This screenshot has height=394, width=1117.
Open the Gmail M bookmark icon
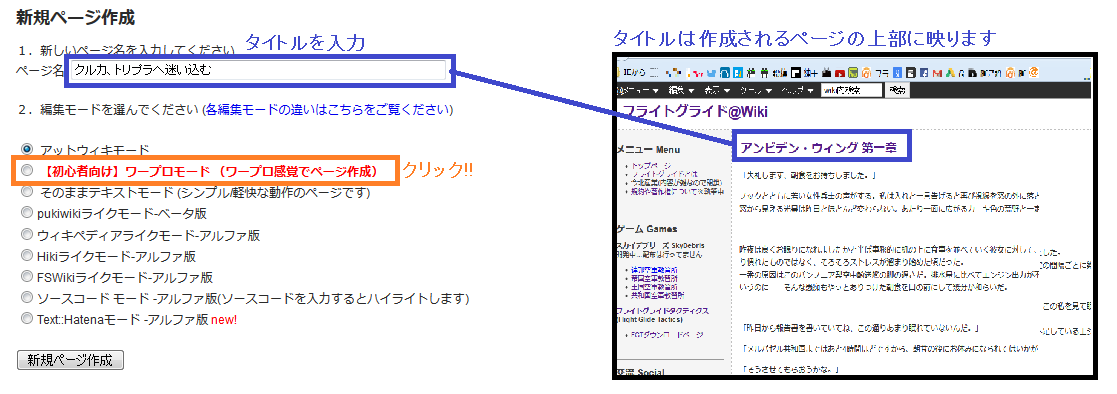point(937,73)
